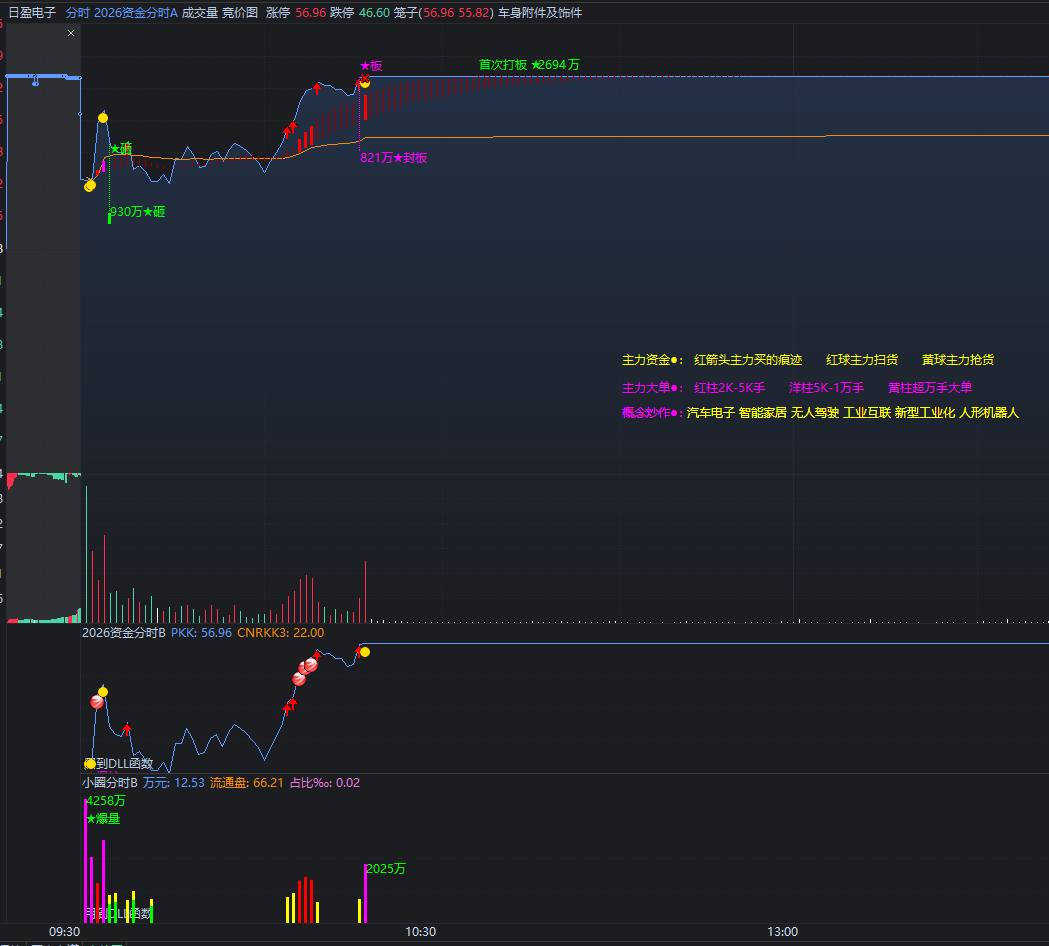
Task: Select the 2026资金分时B sub-chart title
Action: coord(124,633)
